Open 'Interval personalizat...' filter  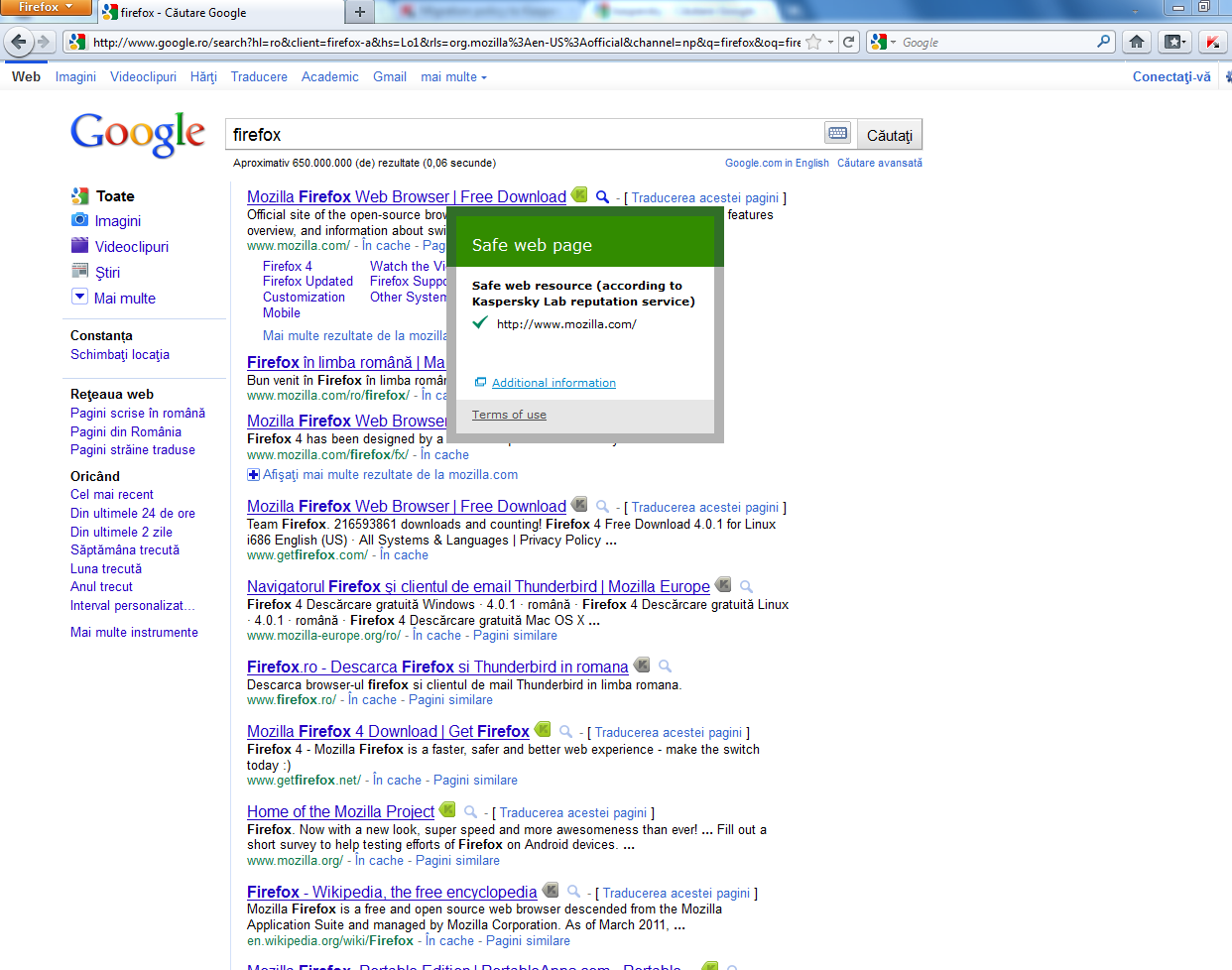[x=133, y=605]
